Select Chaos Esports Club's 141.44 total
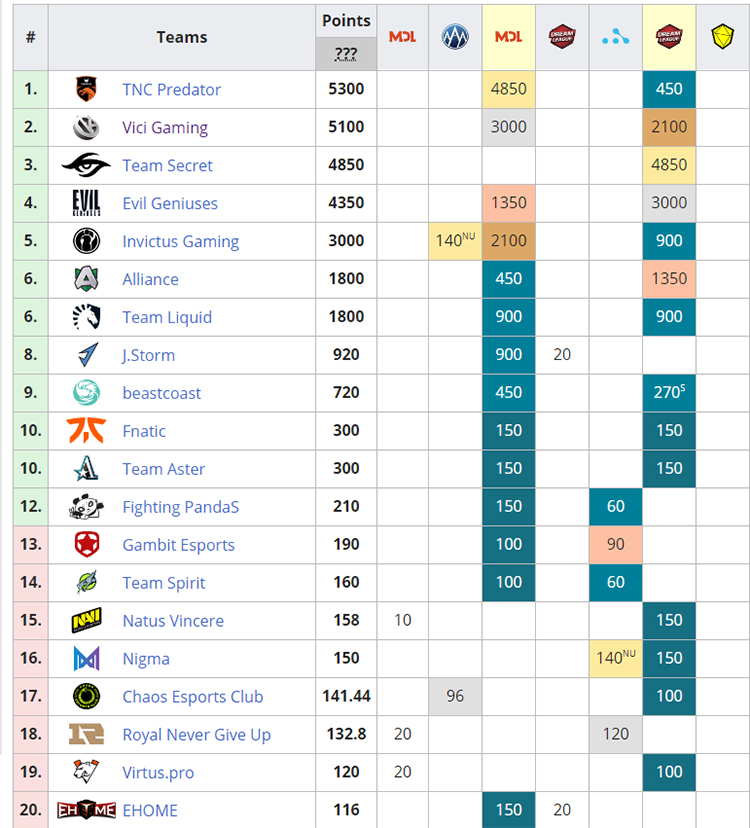750x828 pixels. click(346, 696)
